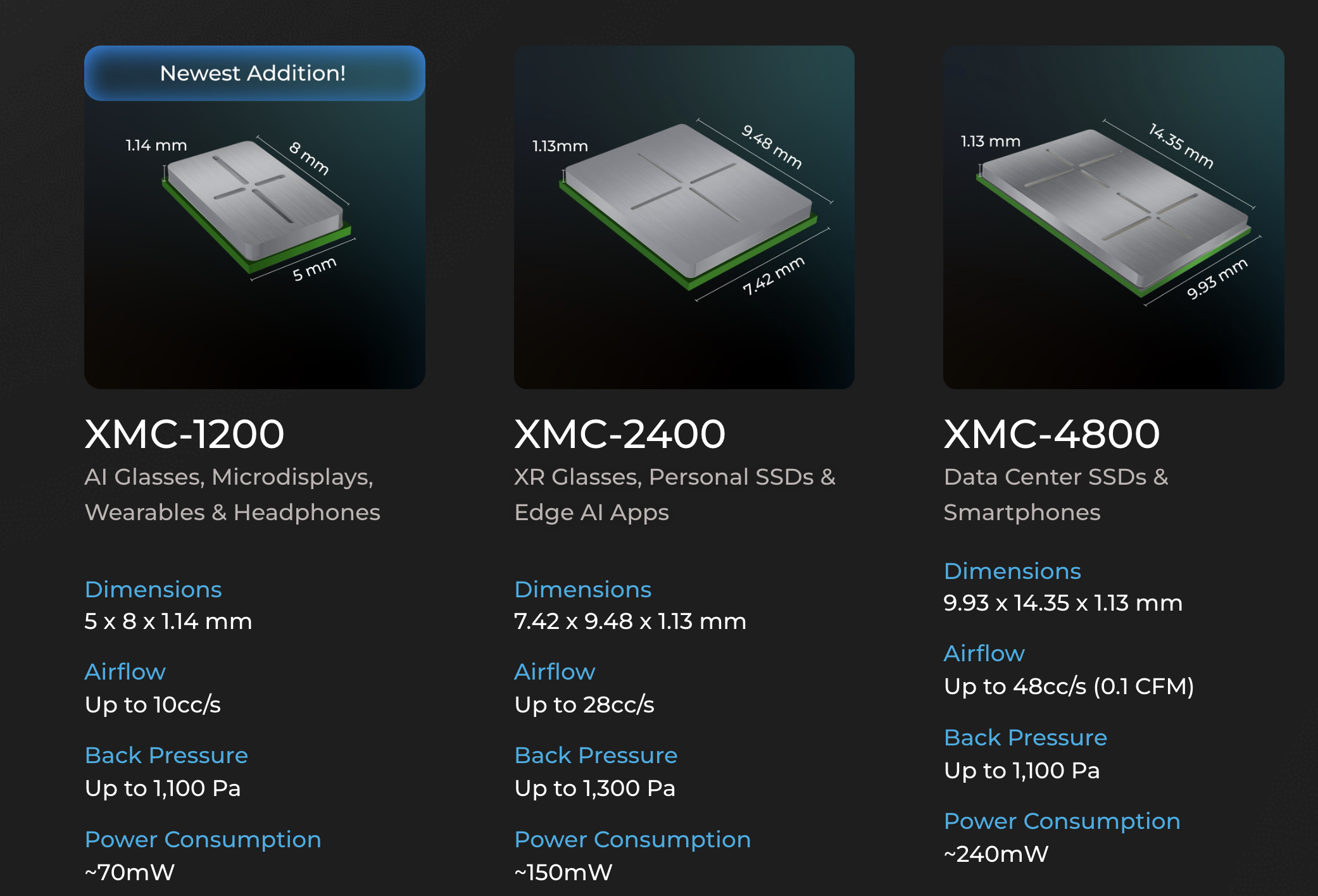Image resolution: width=1318 pixels, height=896 pixels.
Task: Open the XMC-4800 product image
Action: (1114, 217)
